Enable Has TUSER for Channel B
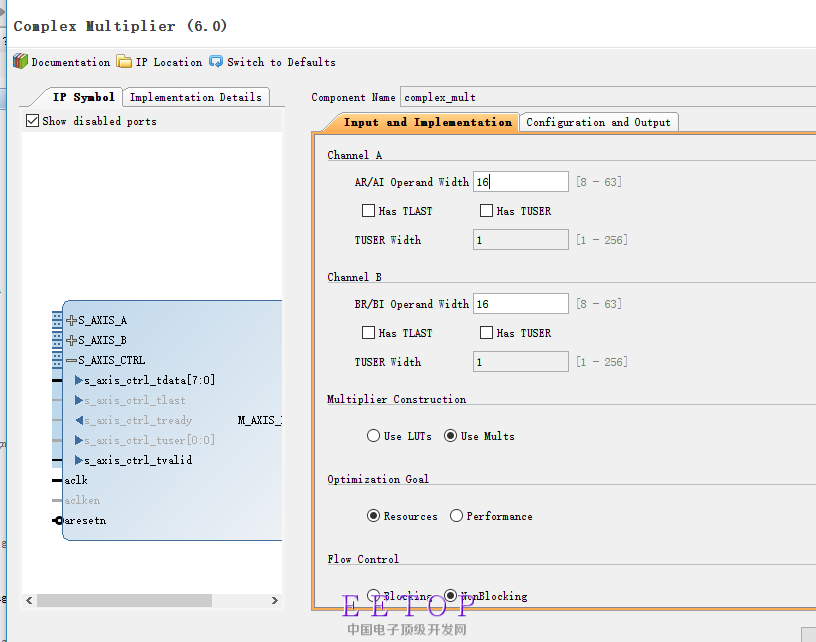The width and height of the screenshot is (816, 642). [487, 333]
